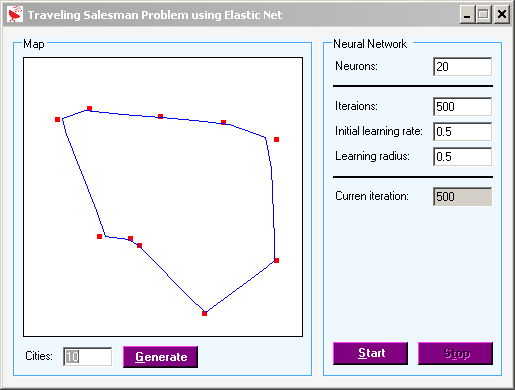The image size is (515, 390).
Task: Start the elastic net training
Action: [x=370, y=353]
